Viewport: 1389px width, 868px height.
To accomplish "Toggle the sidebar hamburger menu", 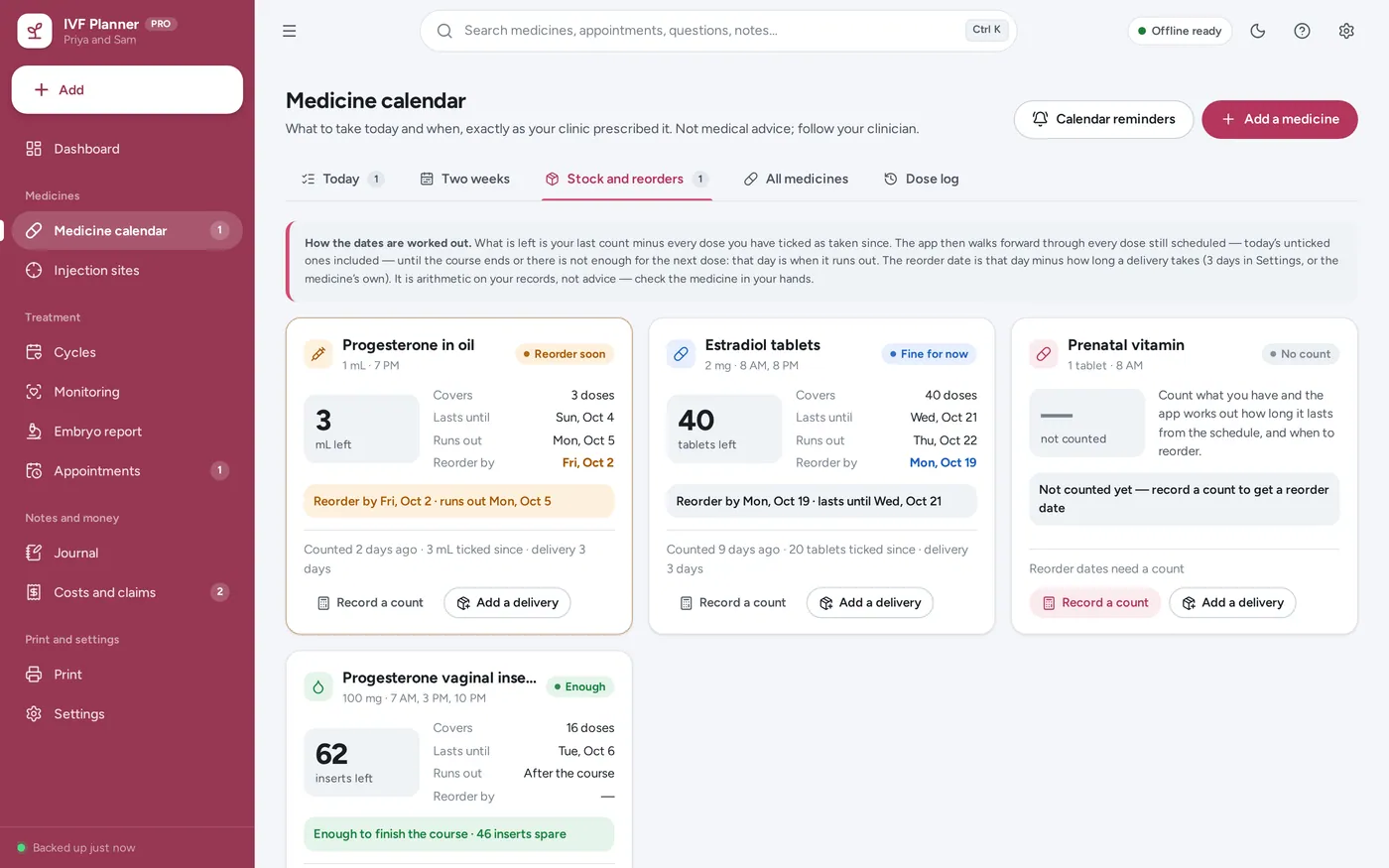I will (x=290, y=31).
